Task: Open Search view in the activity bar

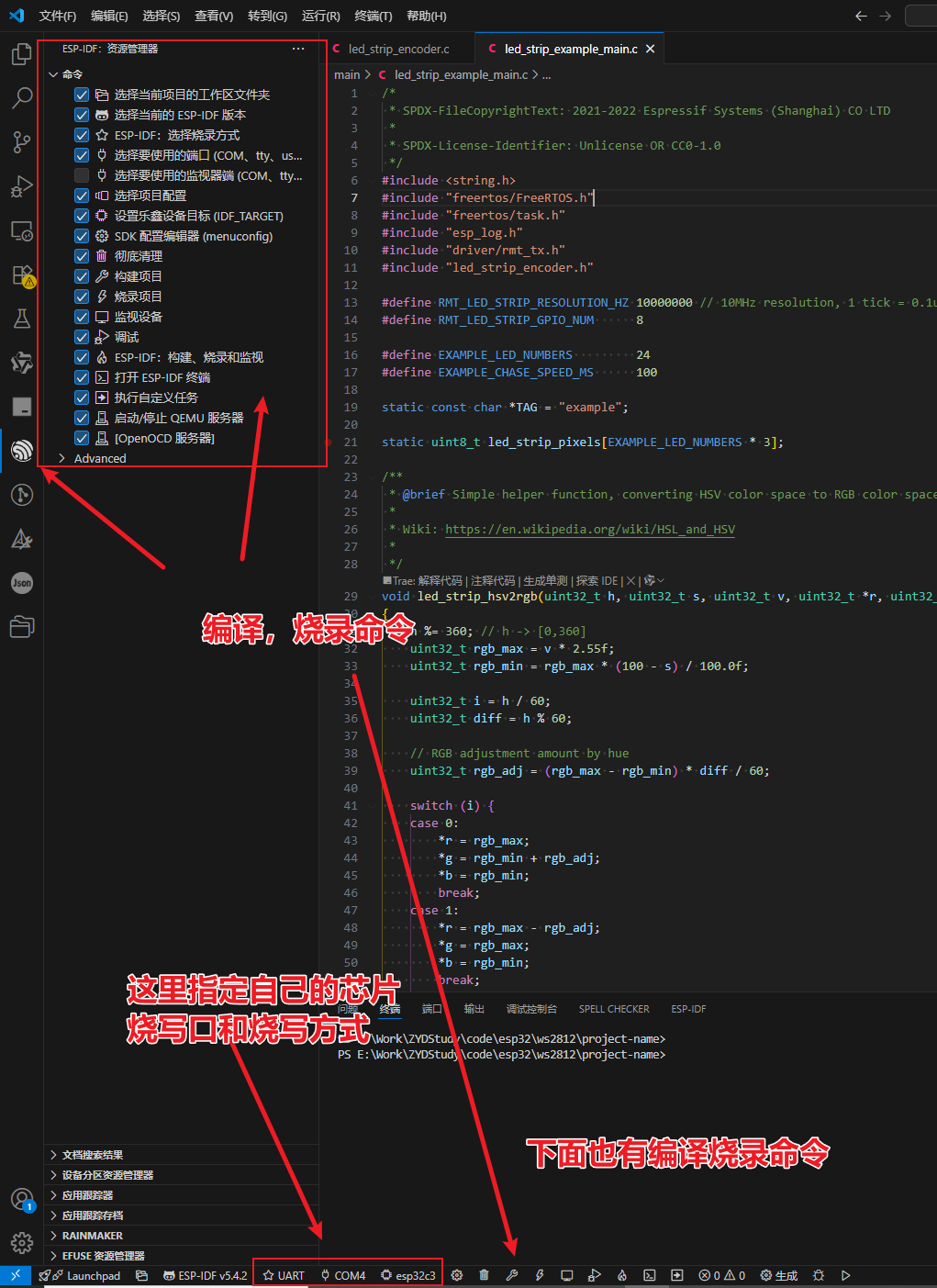Action: click(22, 97)
